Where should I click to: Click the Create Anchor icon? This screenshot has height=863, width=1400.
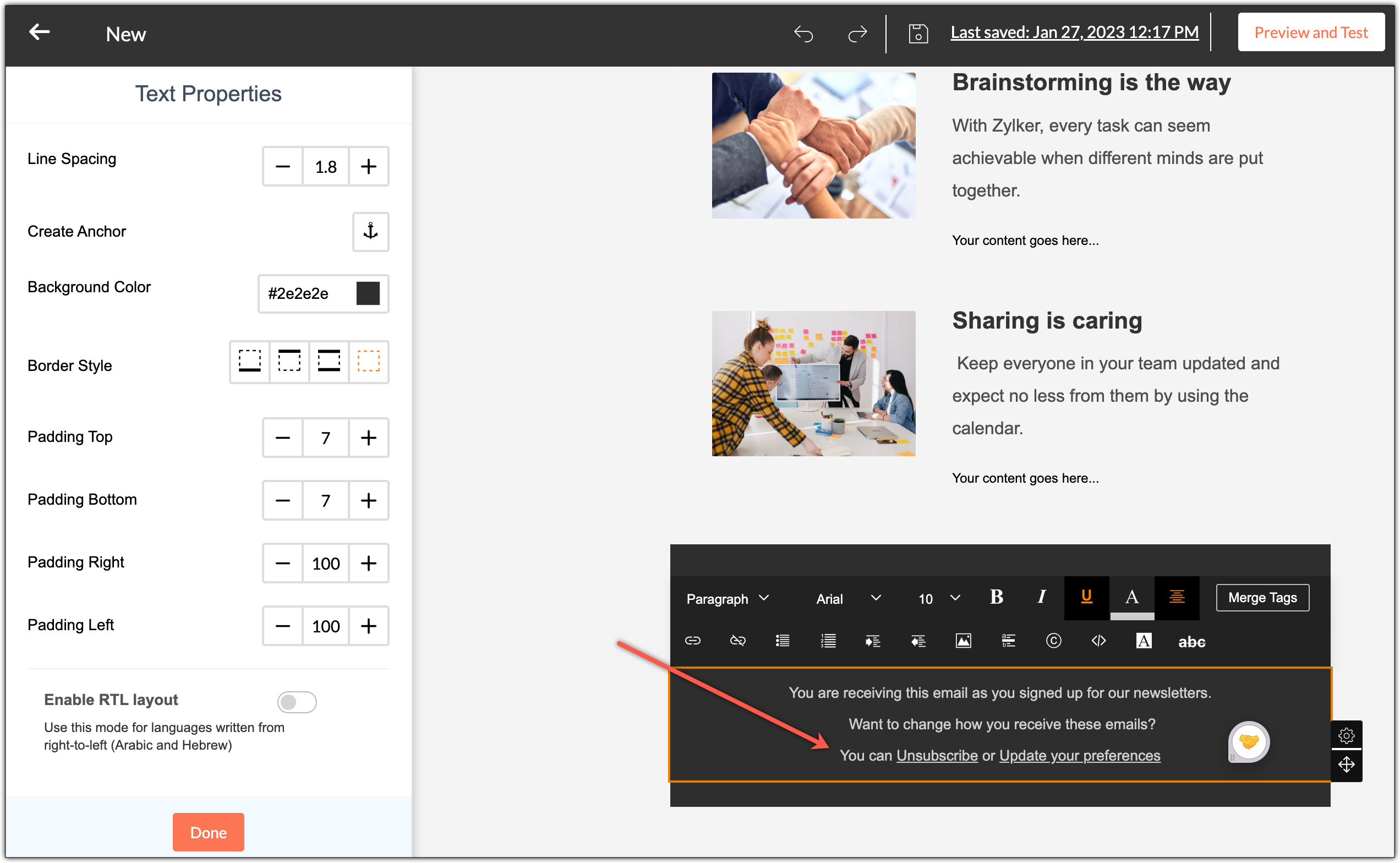[370, 231]
